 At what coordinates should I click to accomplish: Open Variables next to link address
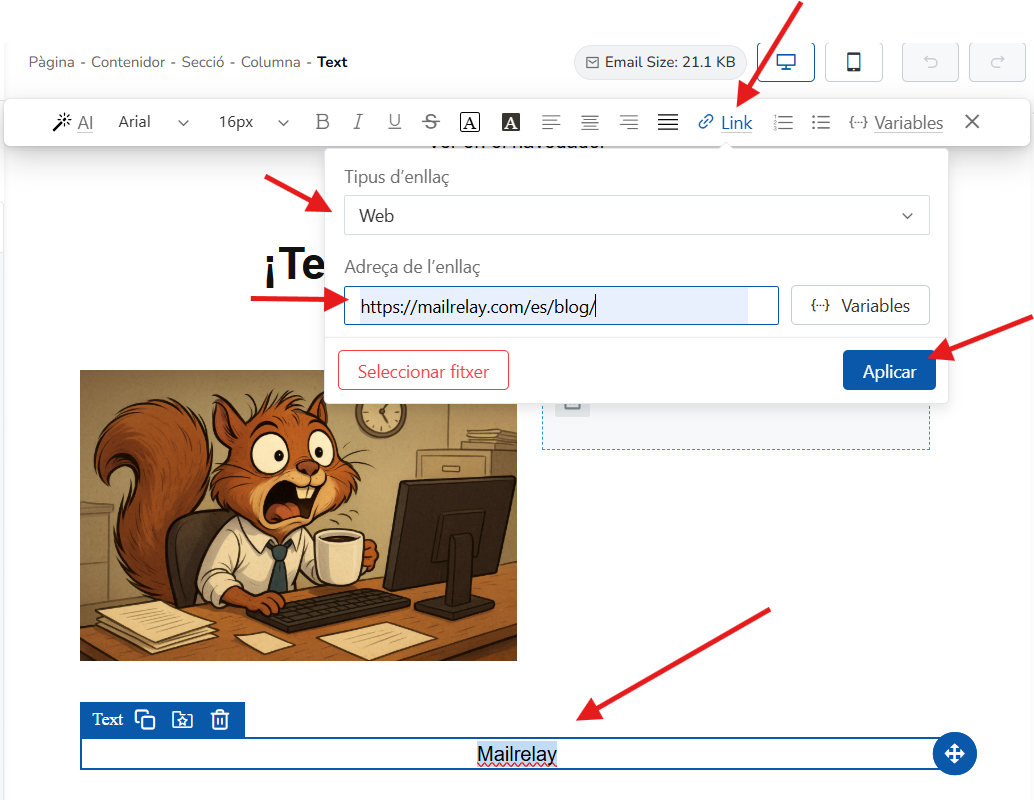(x=860, y=305)
